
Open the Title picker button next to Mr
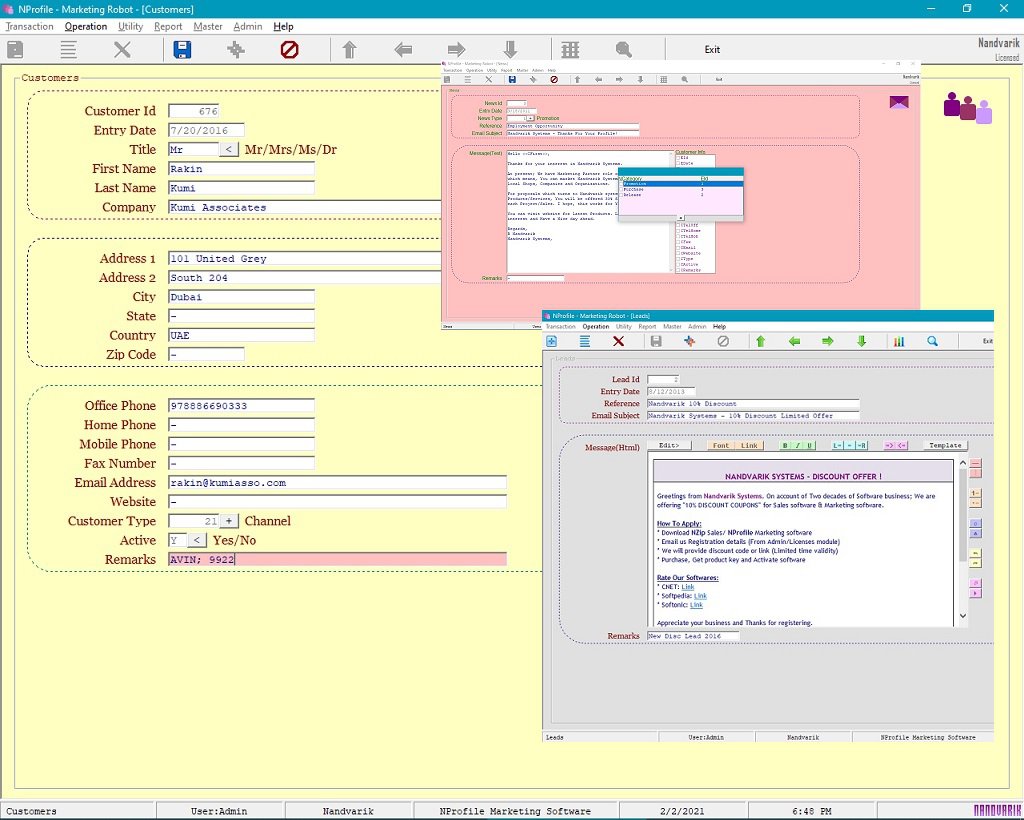[x=228, y=150]
